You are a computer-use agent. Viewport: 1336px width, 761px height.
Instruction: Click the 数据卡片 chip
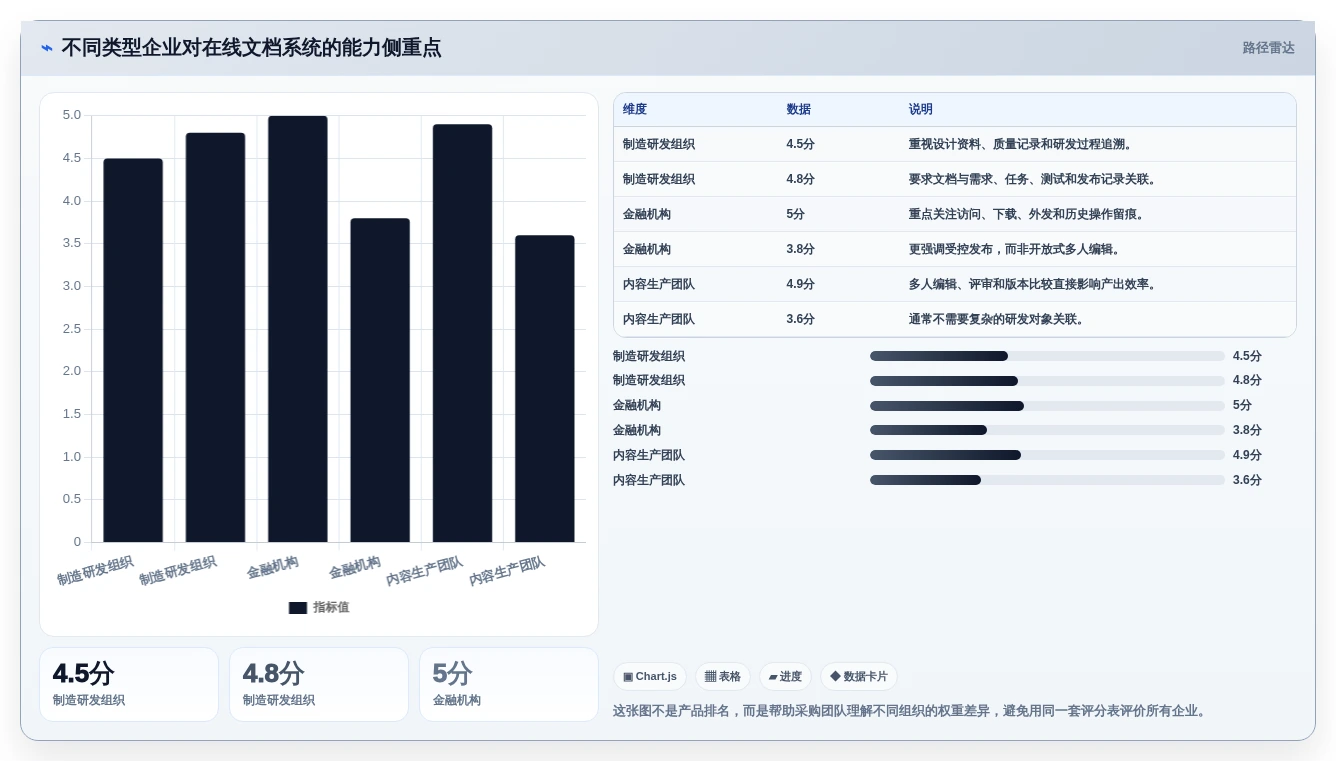(859, 676)
